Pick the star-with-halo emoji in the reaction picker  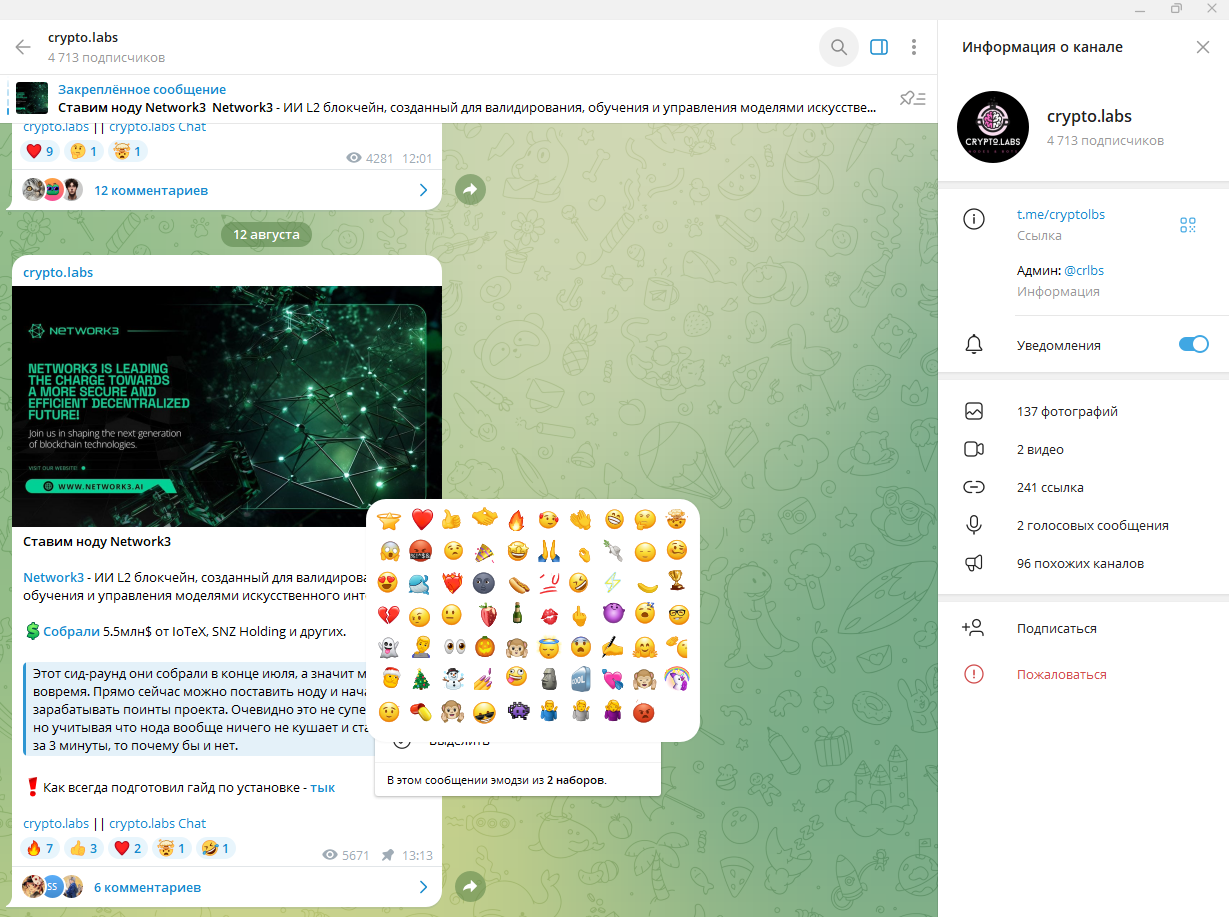point(389,519)
